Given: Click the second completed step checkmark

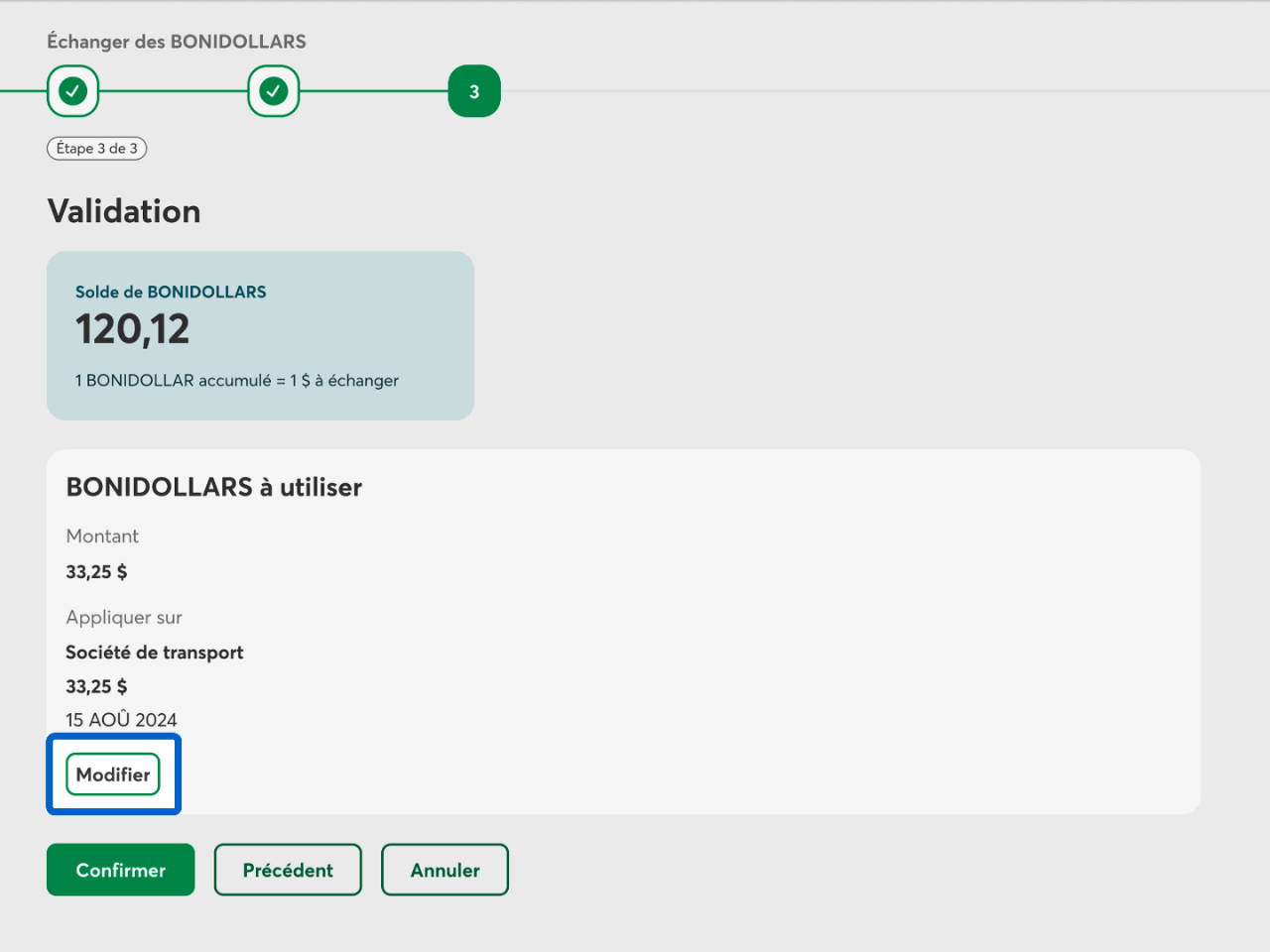Looking at the screenshot, I should pyautogui.click(x=274, y=91).
